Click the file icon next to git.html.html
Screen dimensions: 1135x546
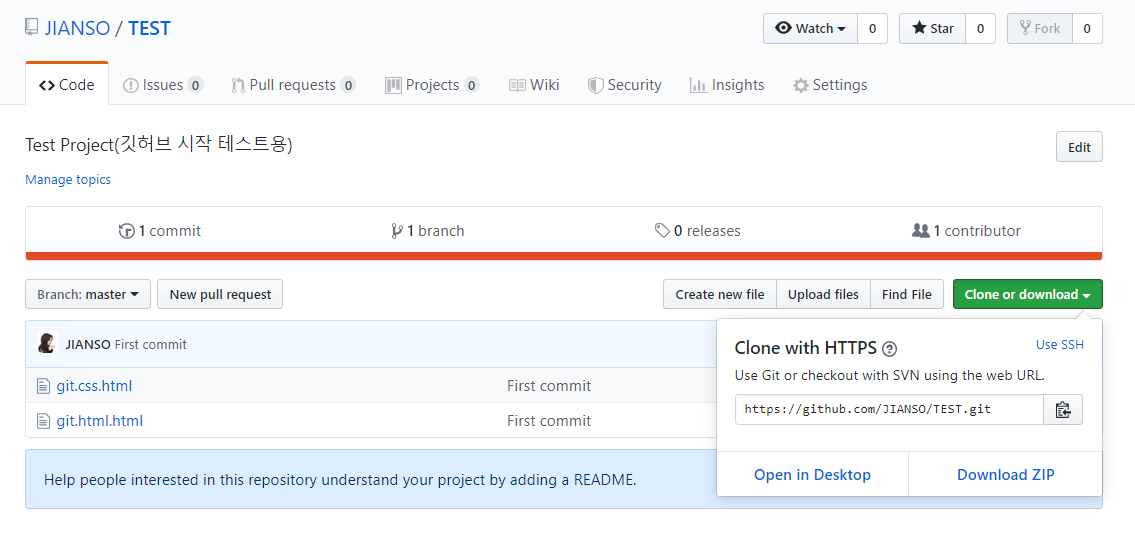[43, 421]
